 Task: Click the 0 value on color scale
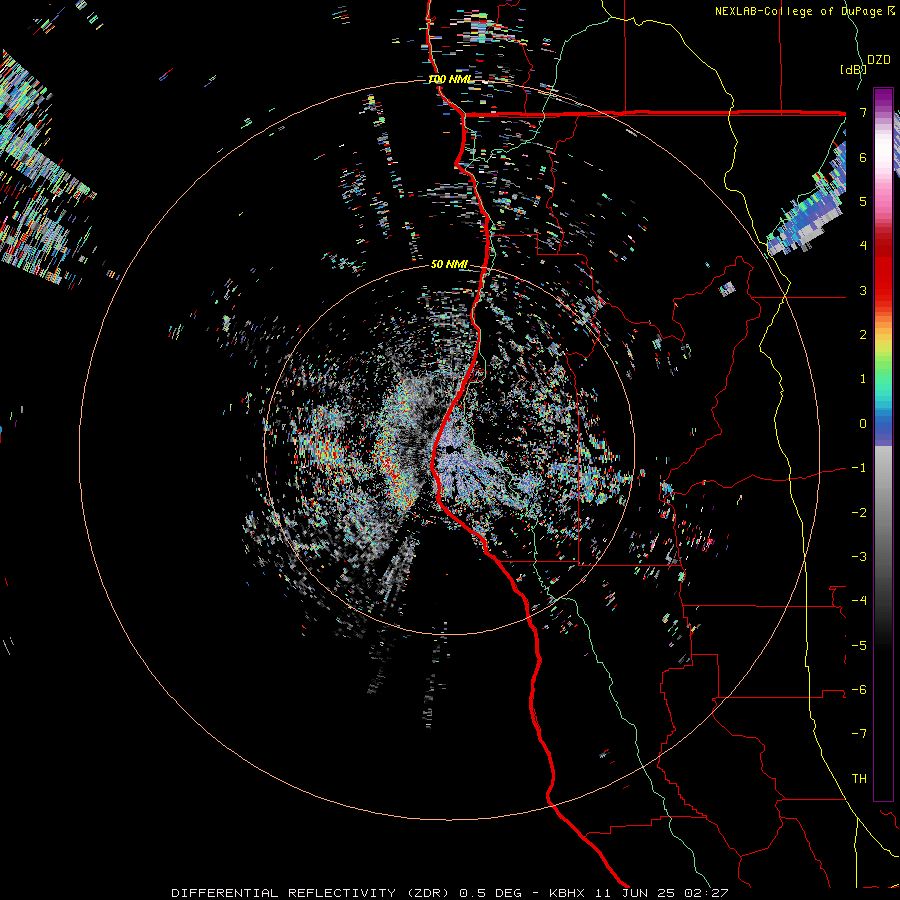click(863, 424)
